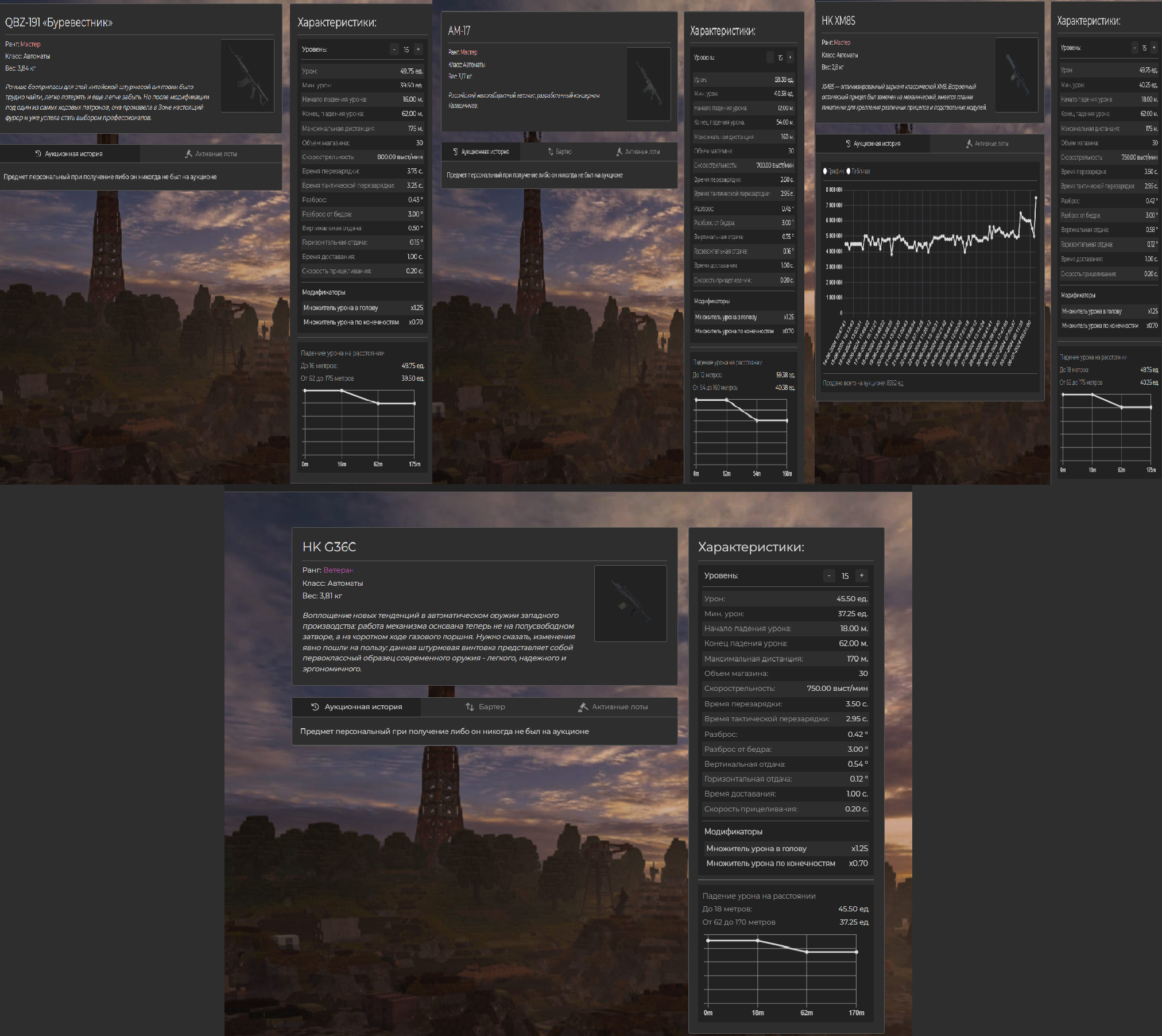The height and width of the screenshot is (1036, 1162).
Task: Click the '8 000 000' axis label on XM8S chart
Action: (834, 190)
